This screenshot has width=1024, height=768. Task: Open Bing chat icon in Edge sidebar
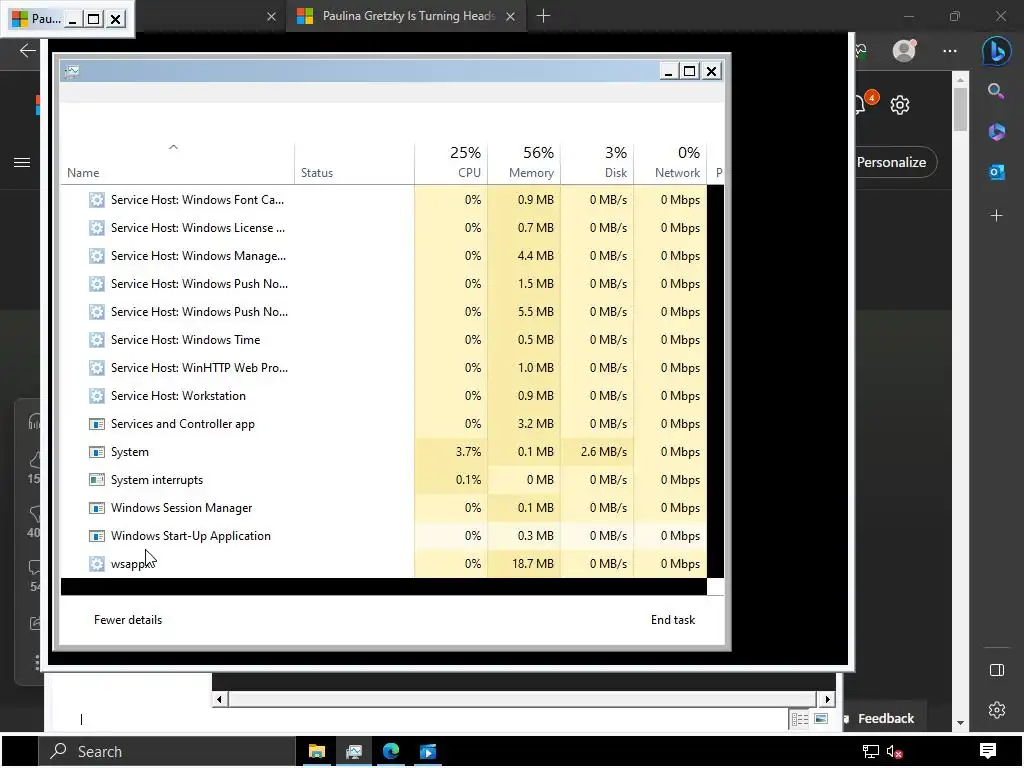(997, 51)
